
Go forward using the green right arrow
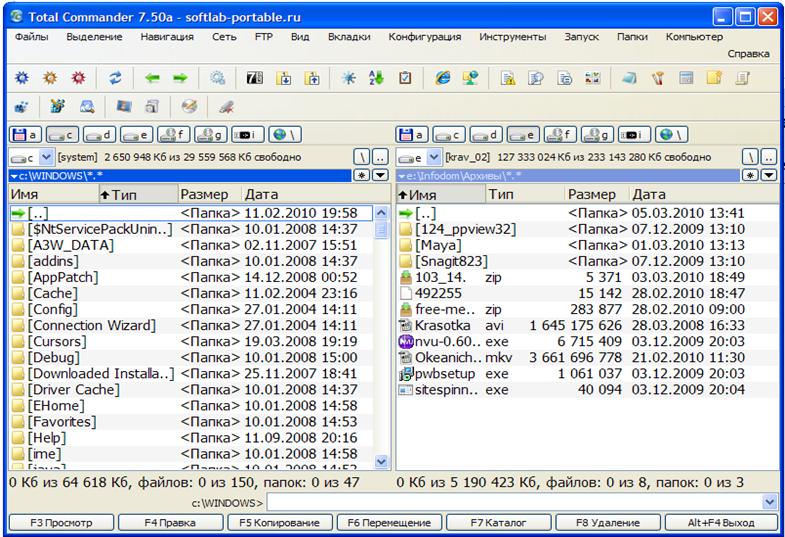(180, 78)
